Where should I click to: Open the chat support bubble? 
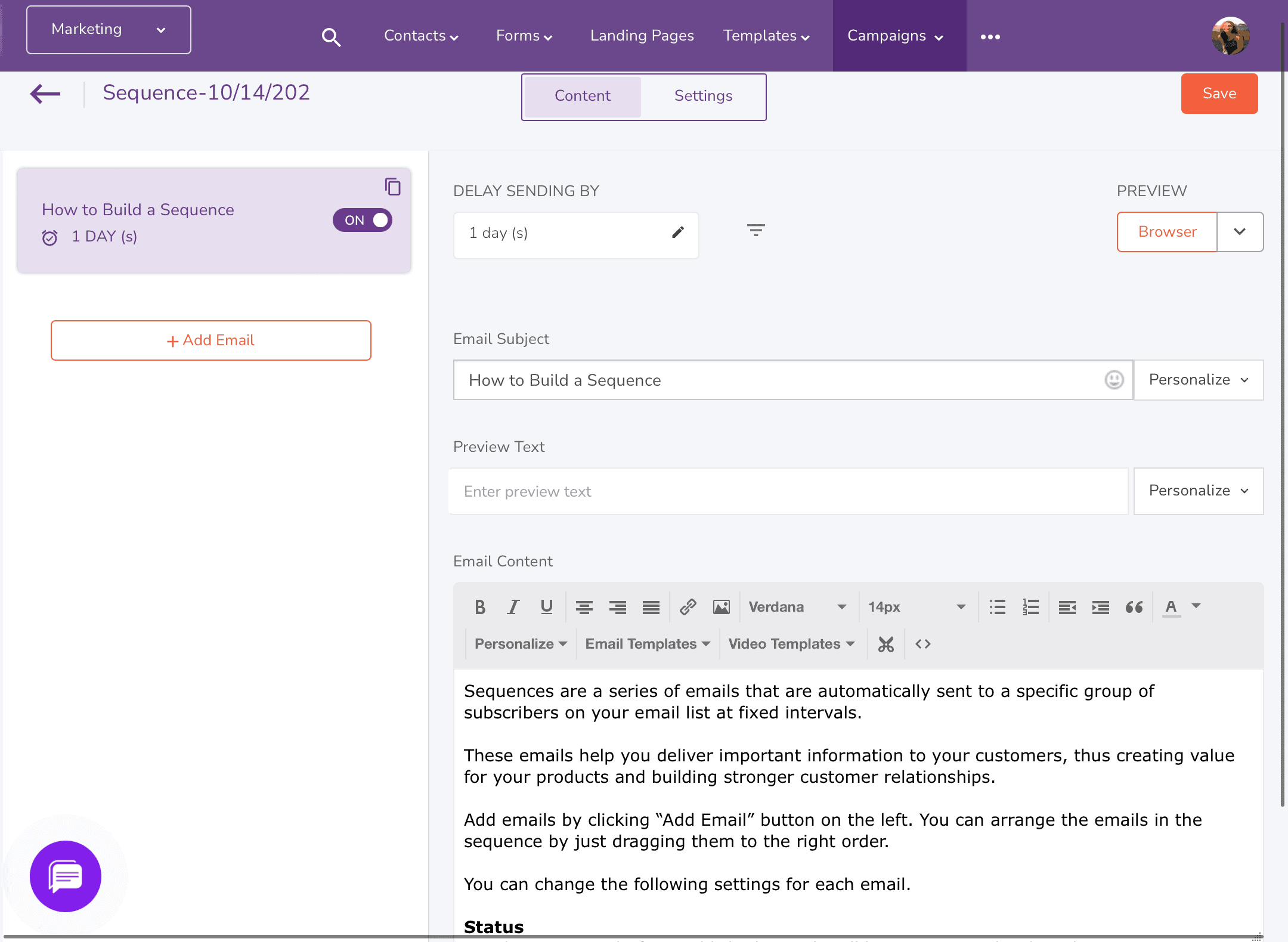(x=66, y=876)
